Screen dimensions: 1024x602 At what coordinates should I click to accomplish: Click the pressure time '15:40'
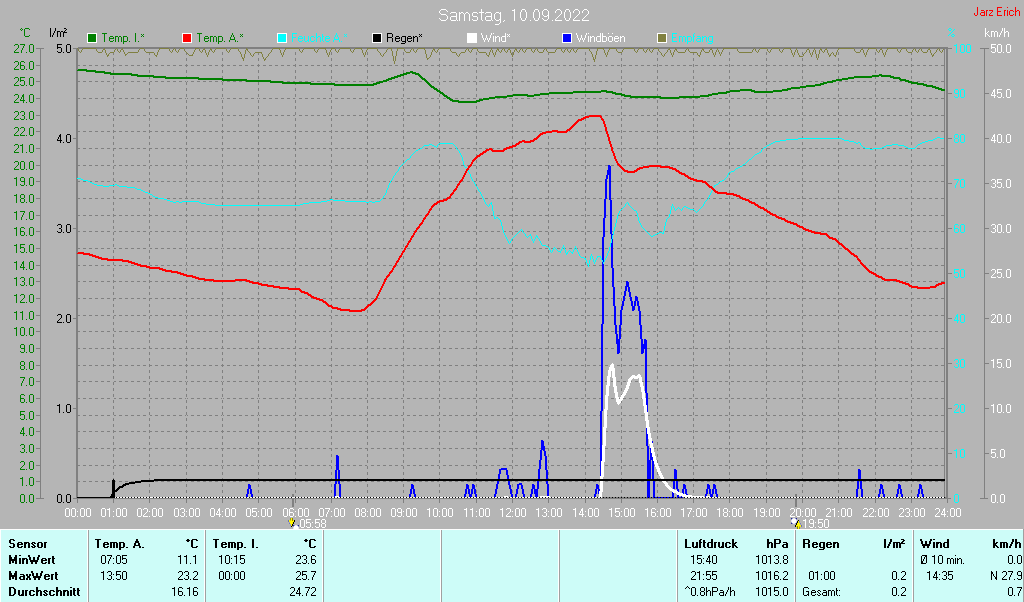tap(704, 560)
